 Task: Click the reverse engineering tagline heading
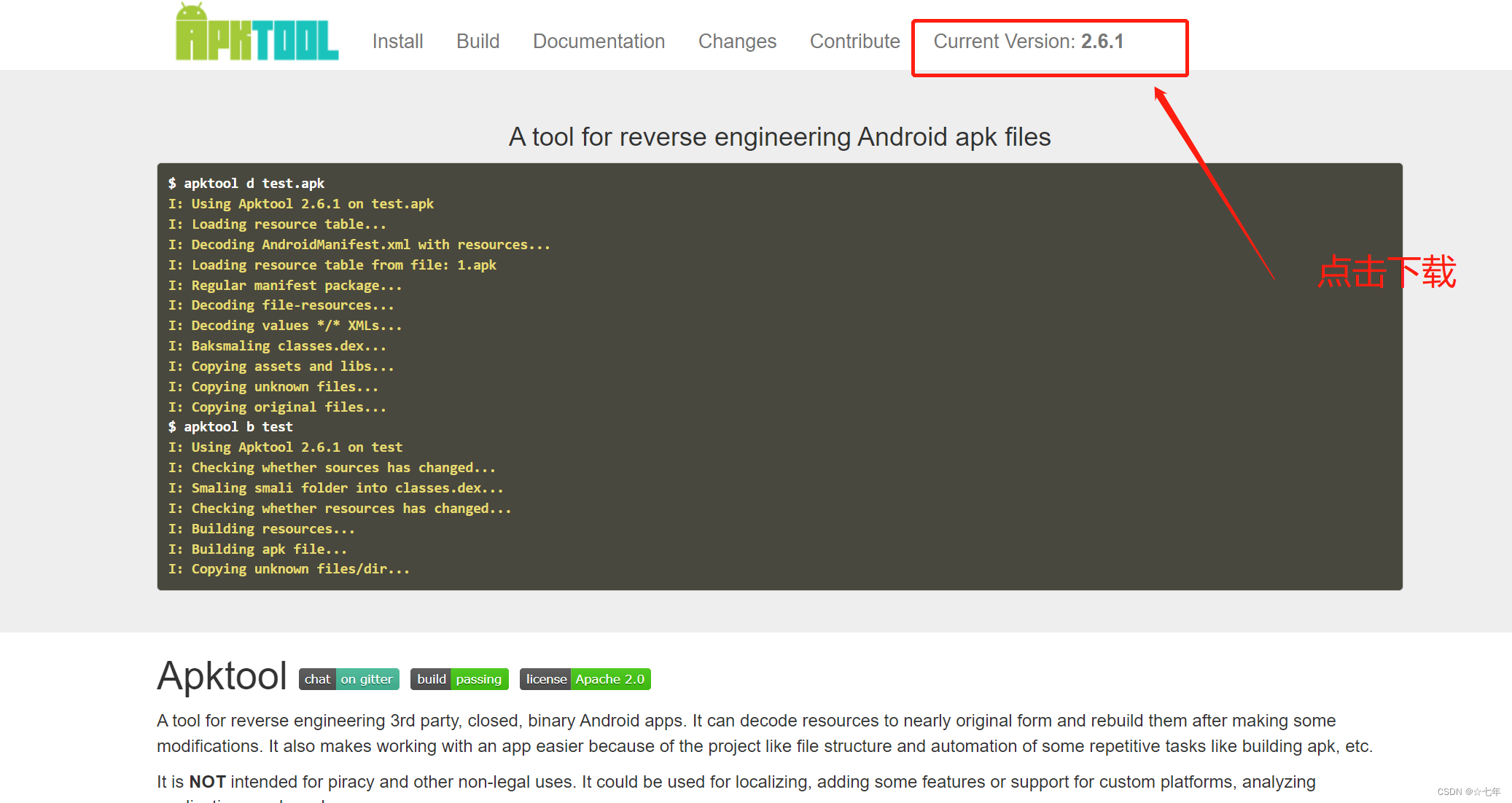click(x=779, y=137)
